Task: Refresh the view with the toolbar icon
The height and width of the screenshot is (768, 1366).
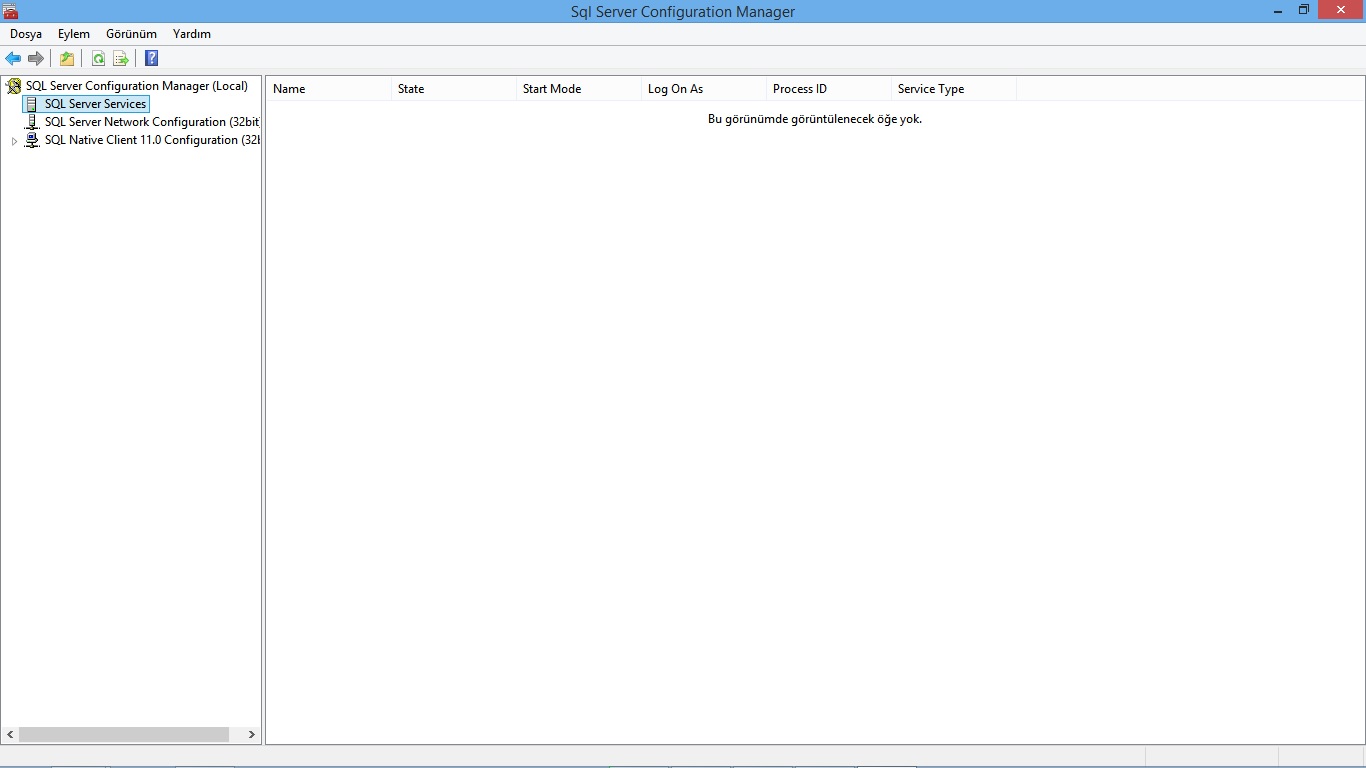Action: coord(98,59)
